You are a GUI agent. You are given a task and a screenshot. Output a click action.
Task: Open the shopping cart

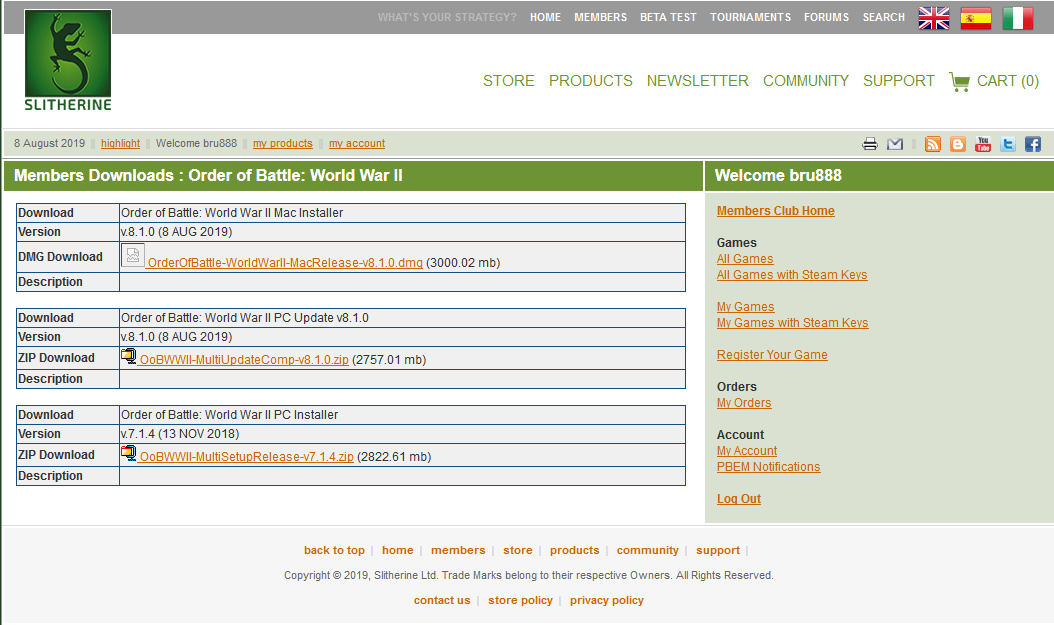(x=994, y=81)
